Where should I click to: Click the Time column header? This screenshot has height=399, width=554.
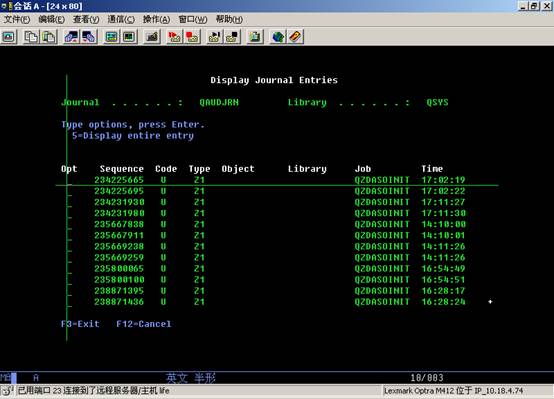432,169
